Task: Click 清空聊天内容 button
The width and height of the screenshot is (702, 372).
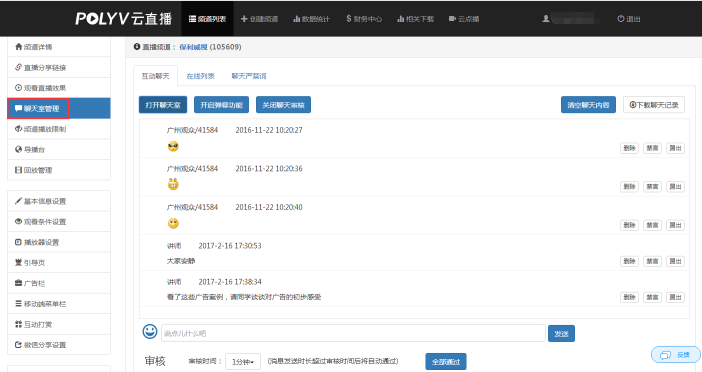Action: (588, 105)
